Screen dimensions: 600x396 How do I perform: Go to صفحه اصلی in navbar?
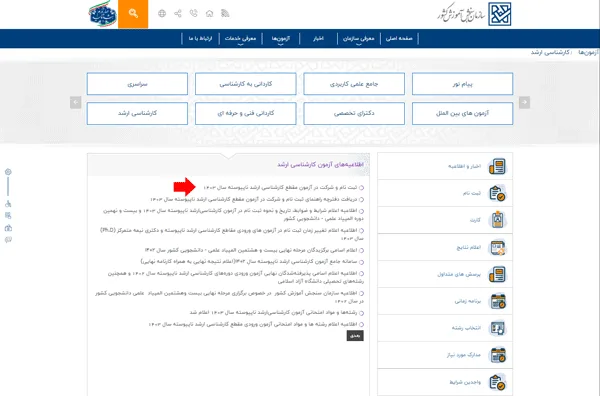399,39
